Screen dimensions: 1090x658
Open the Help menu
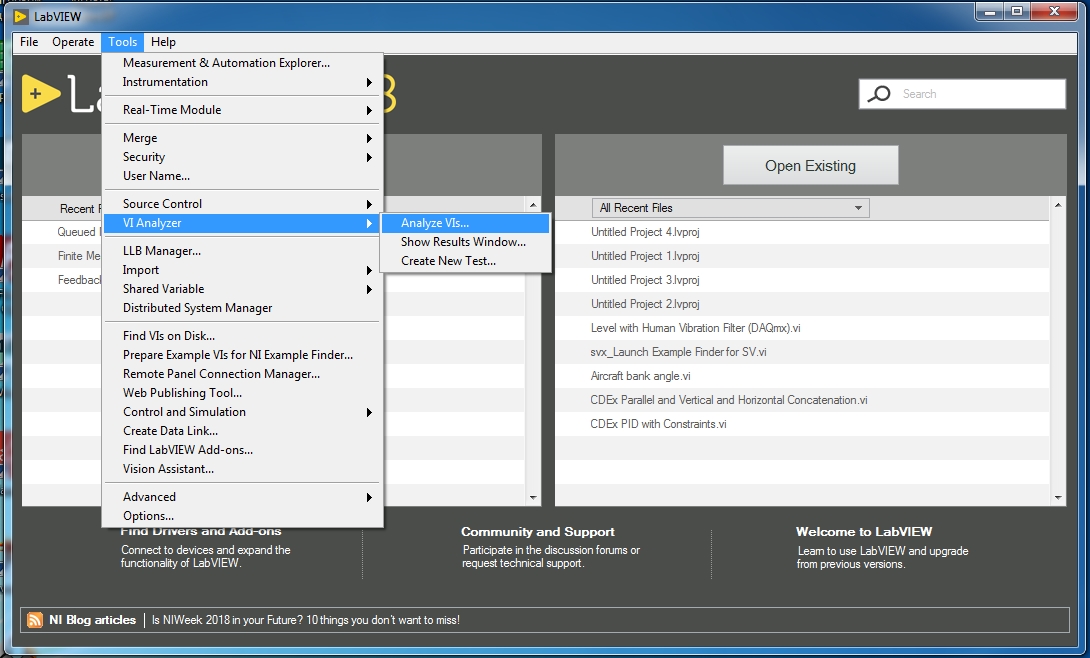[163, 42]
